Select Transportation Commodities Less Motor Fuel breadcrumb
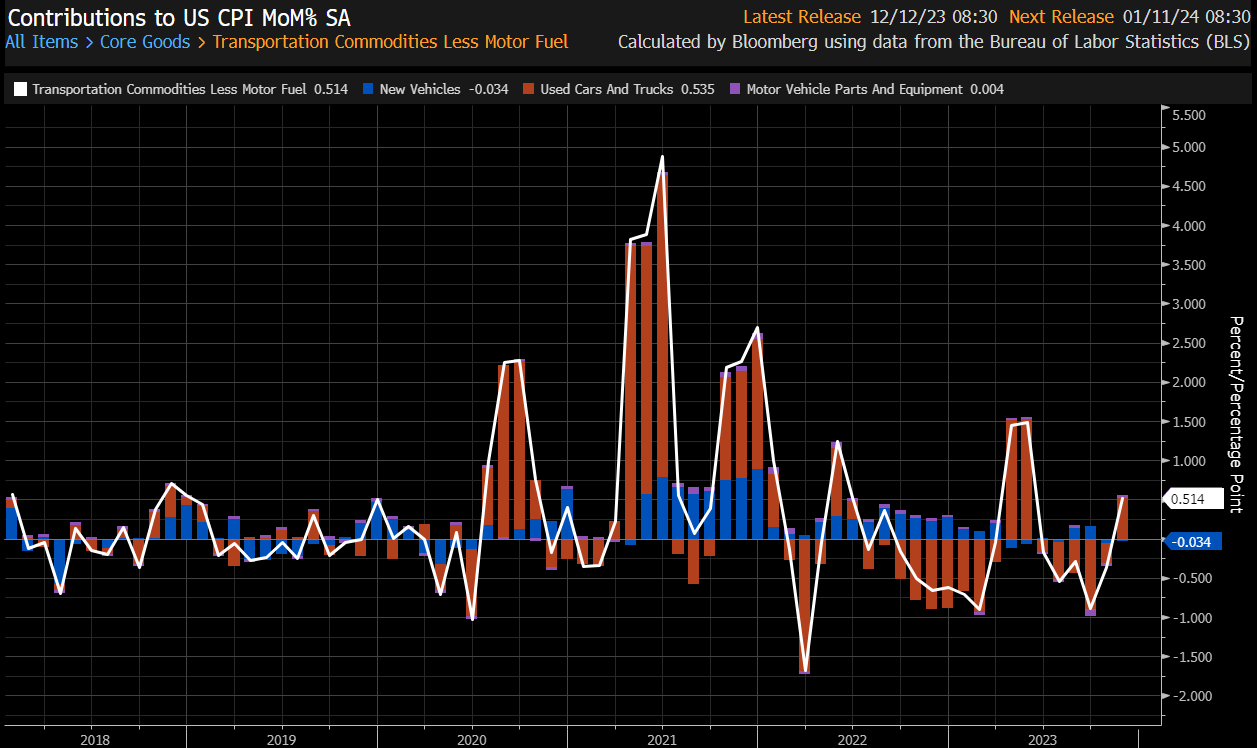 pos(390,42)
